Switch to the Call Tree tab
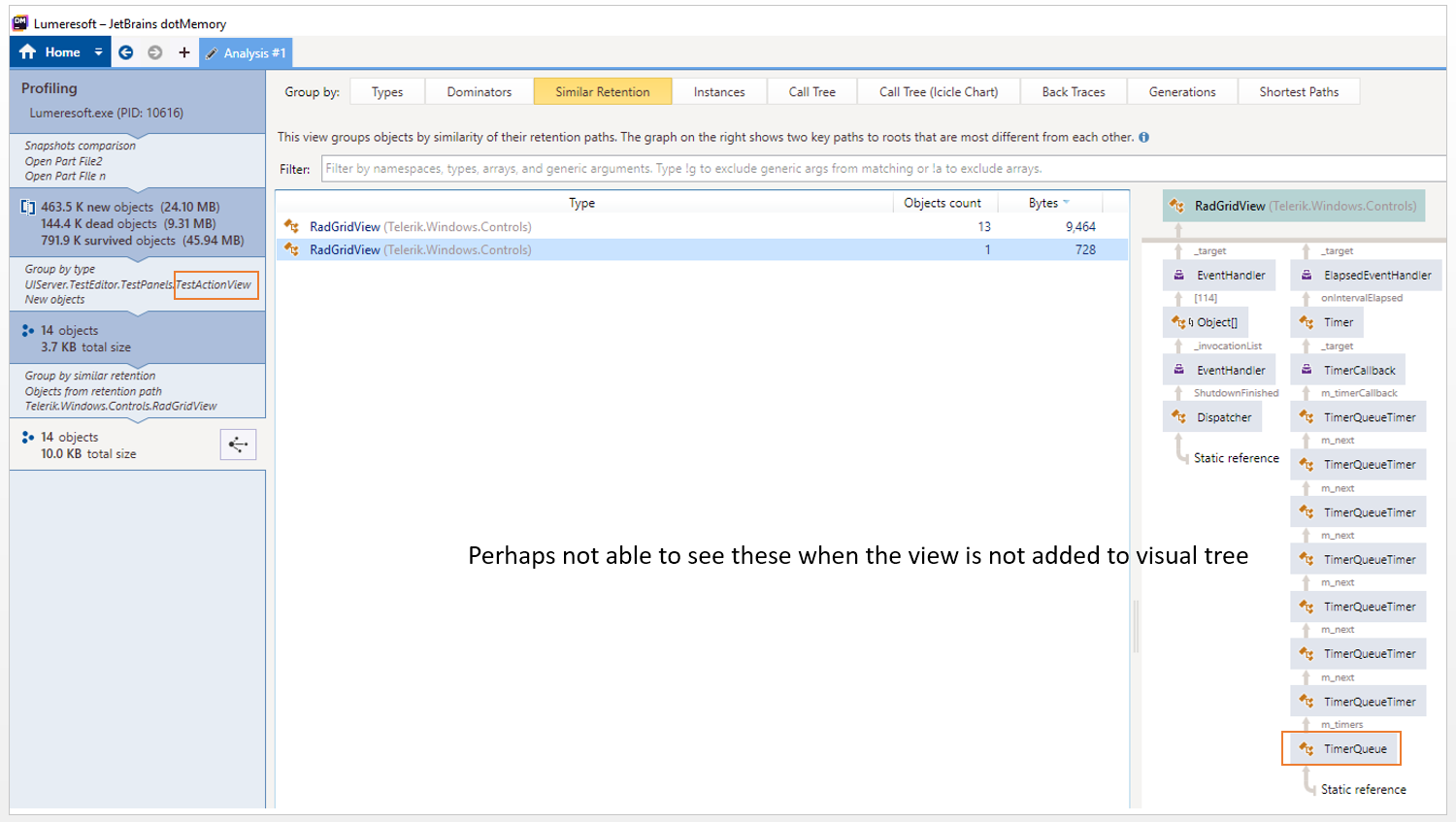Screen dimensions: 1456x822 pos(812,91)
